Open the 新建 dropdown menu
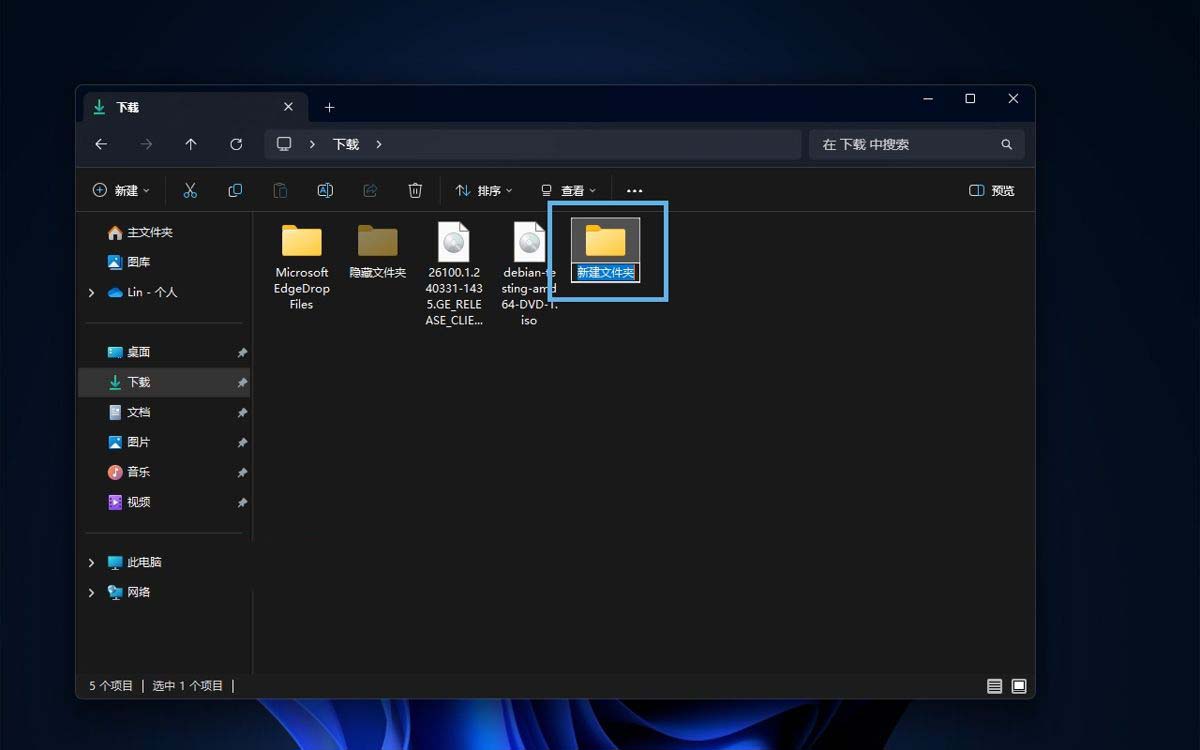This screenshot has width=1200, height=750. 121,190
